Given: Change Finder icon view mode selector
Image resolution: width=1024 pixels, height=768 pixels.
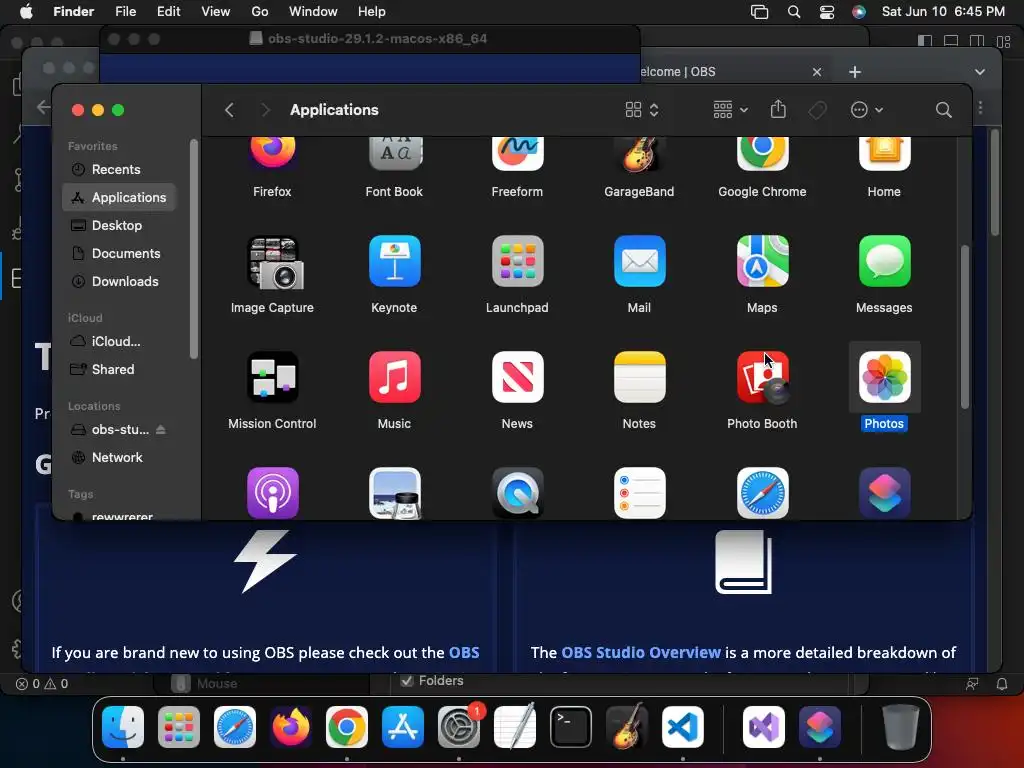Looking at the screenshot, I should pos(642,110).
